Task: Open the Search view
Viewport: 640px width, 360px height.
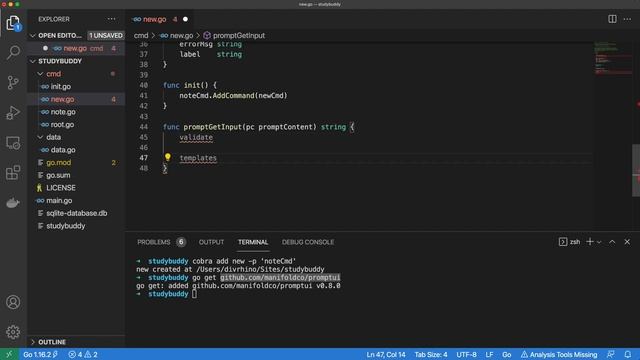Action: [x=13, y=52]
